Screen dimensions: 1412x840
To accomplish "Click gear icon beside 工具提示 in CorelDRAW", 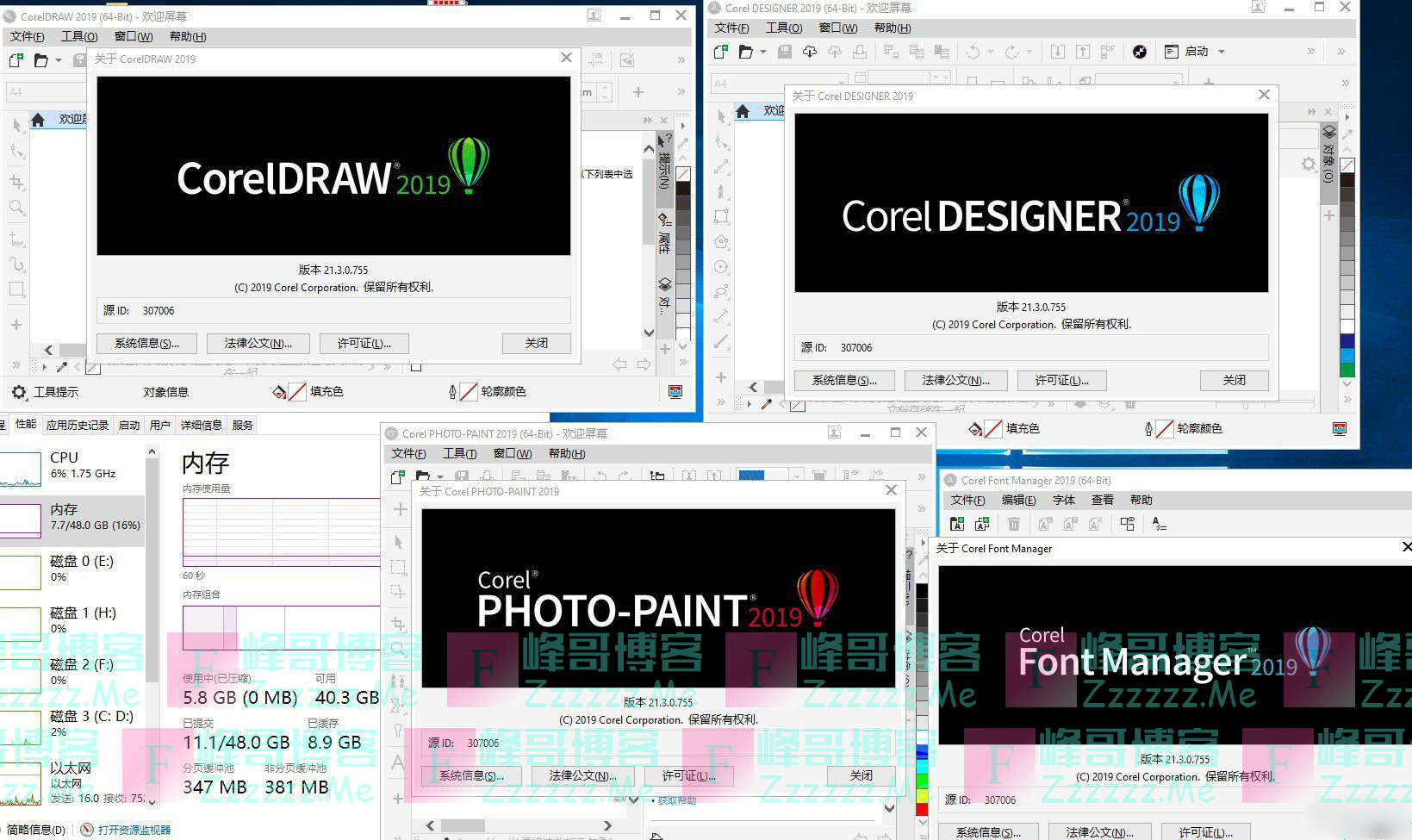I will coord(19,392).
